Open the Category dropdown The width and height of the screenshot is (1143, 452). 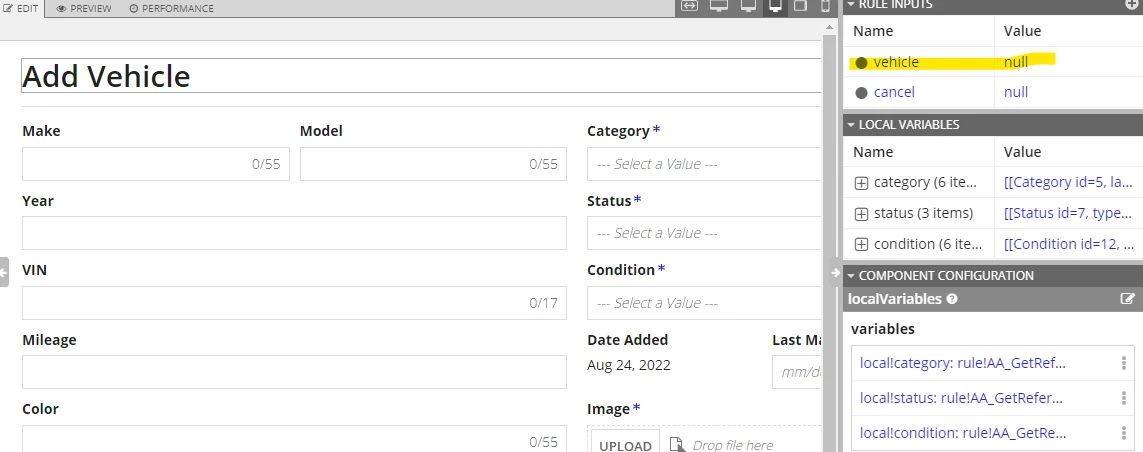pyautogui.click(x=704, y=164)
